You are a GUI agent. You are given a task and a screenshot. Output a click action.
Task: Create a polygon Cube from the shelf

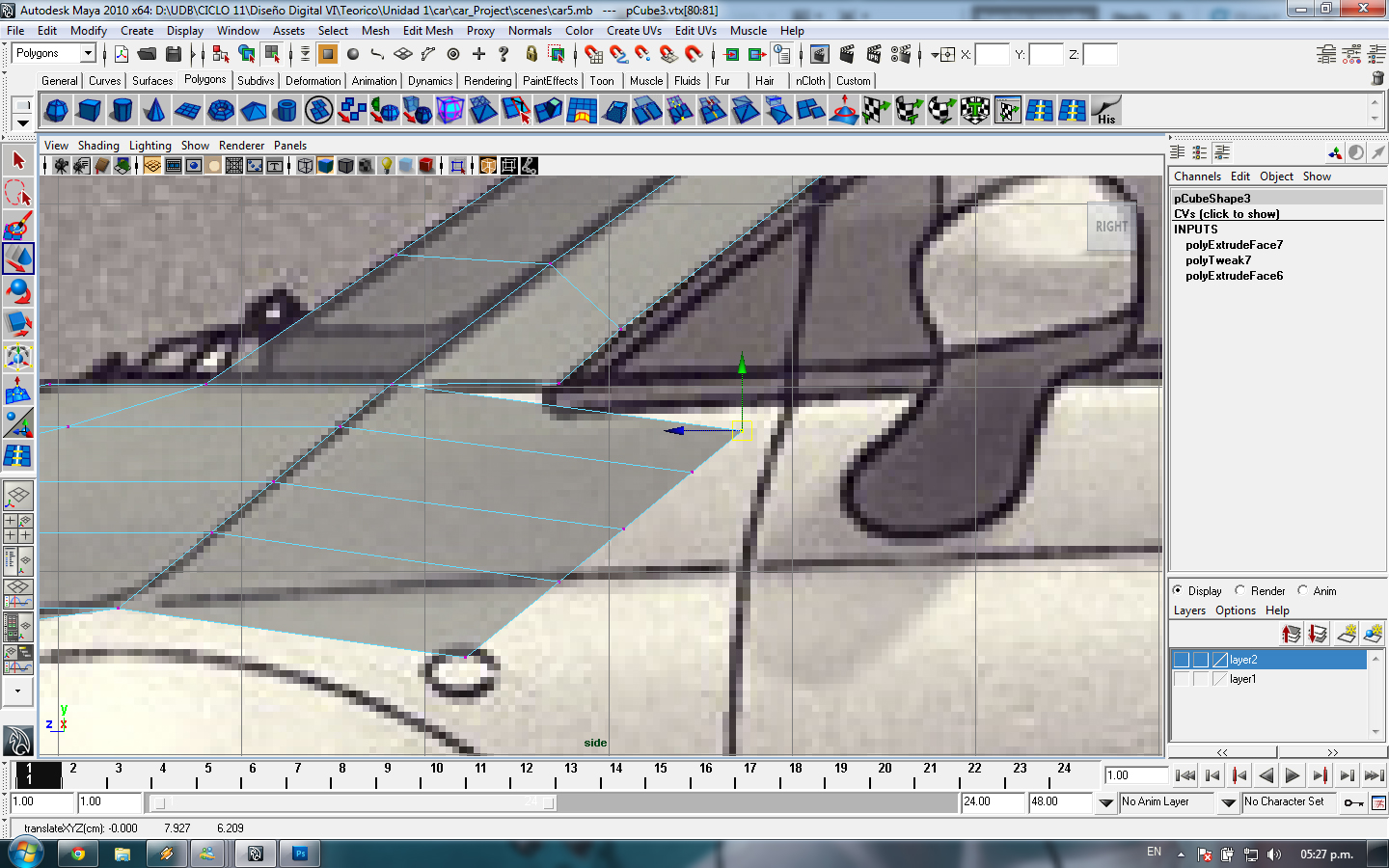(x=90, y=111)
